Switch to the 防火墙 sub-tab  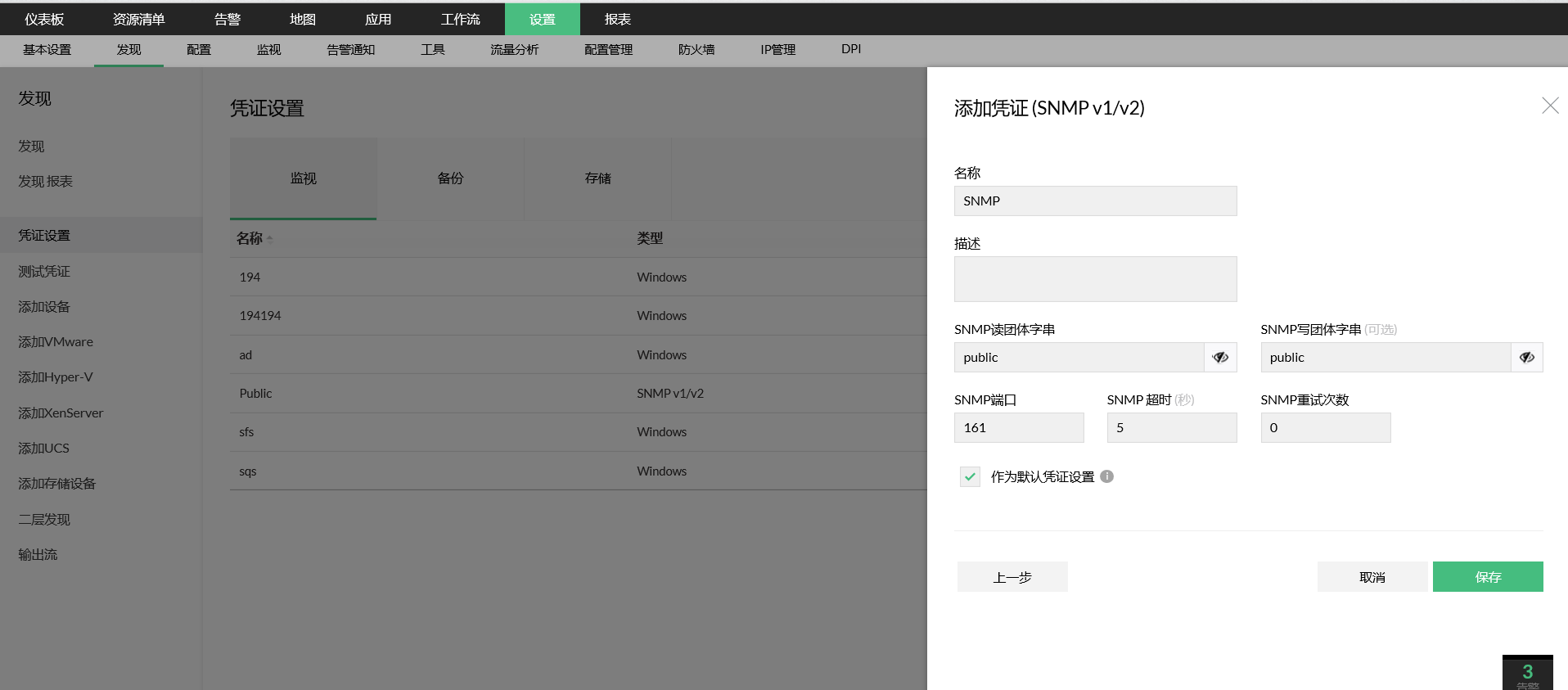696,50
